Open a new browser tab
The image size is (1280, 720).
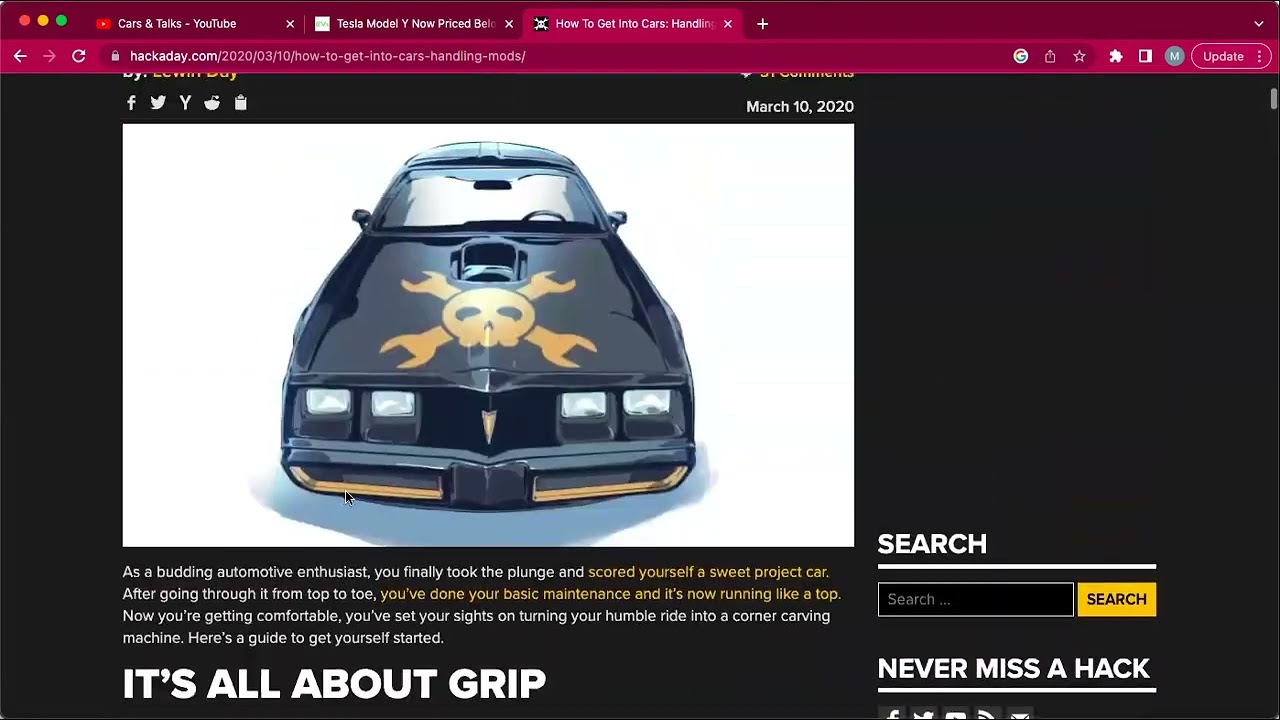(x=762, y=23)
